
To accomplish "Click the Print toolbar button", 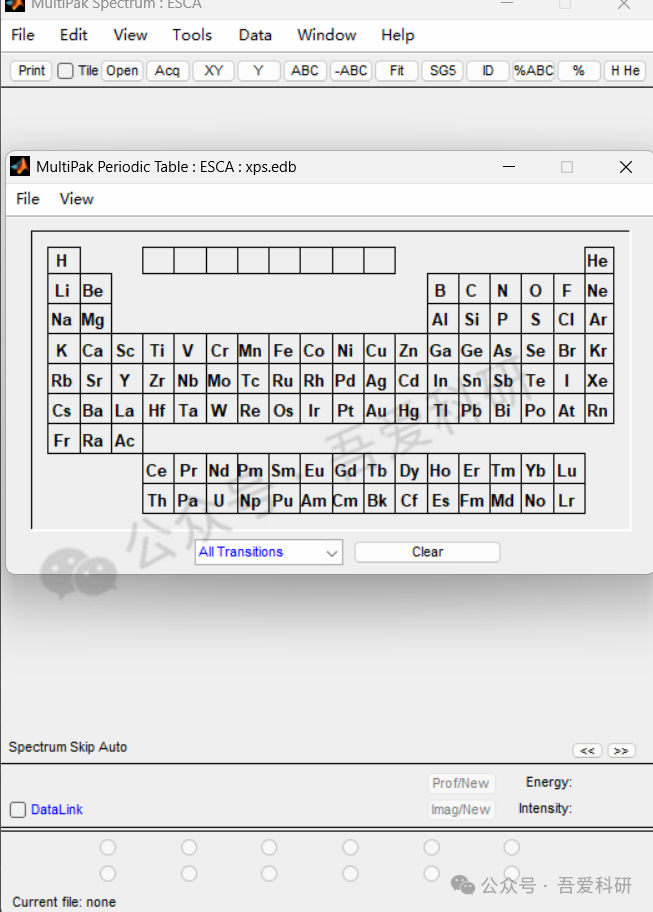I will click(31, 71).
